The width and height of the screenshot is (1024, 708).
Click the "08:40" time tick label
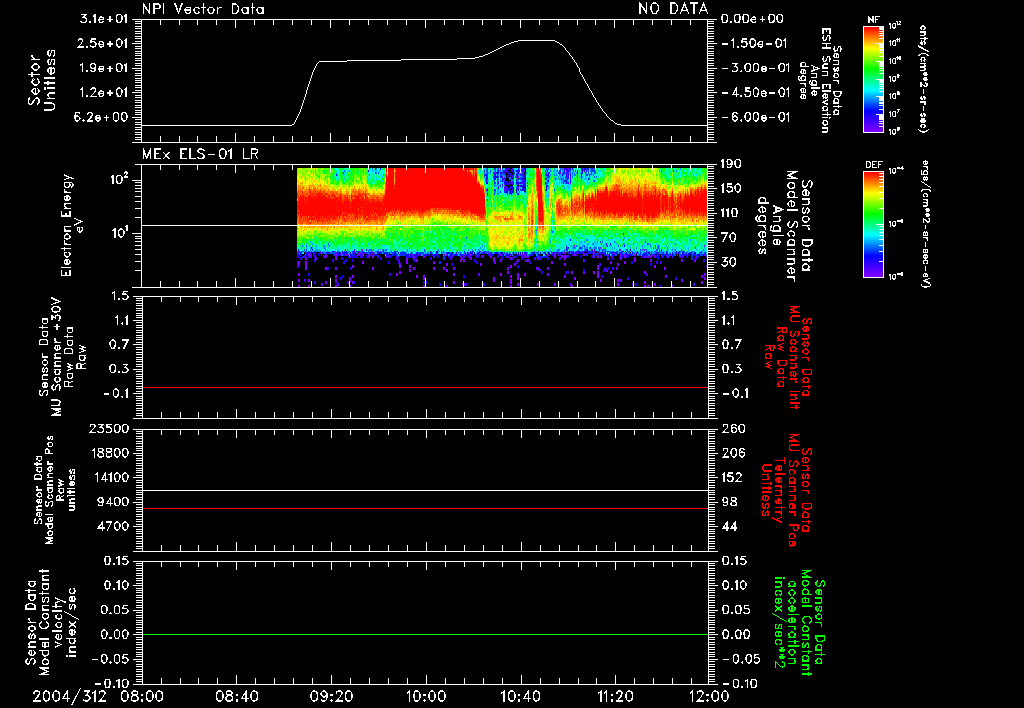[x=236, y=696]
